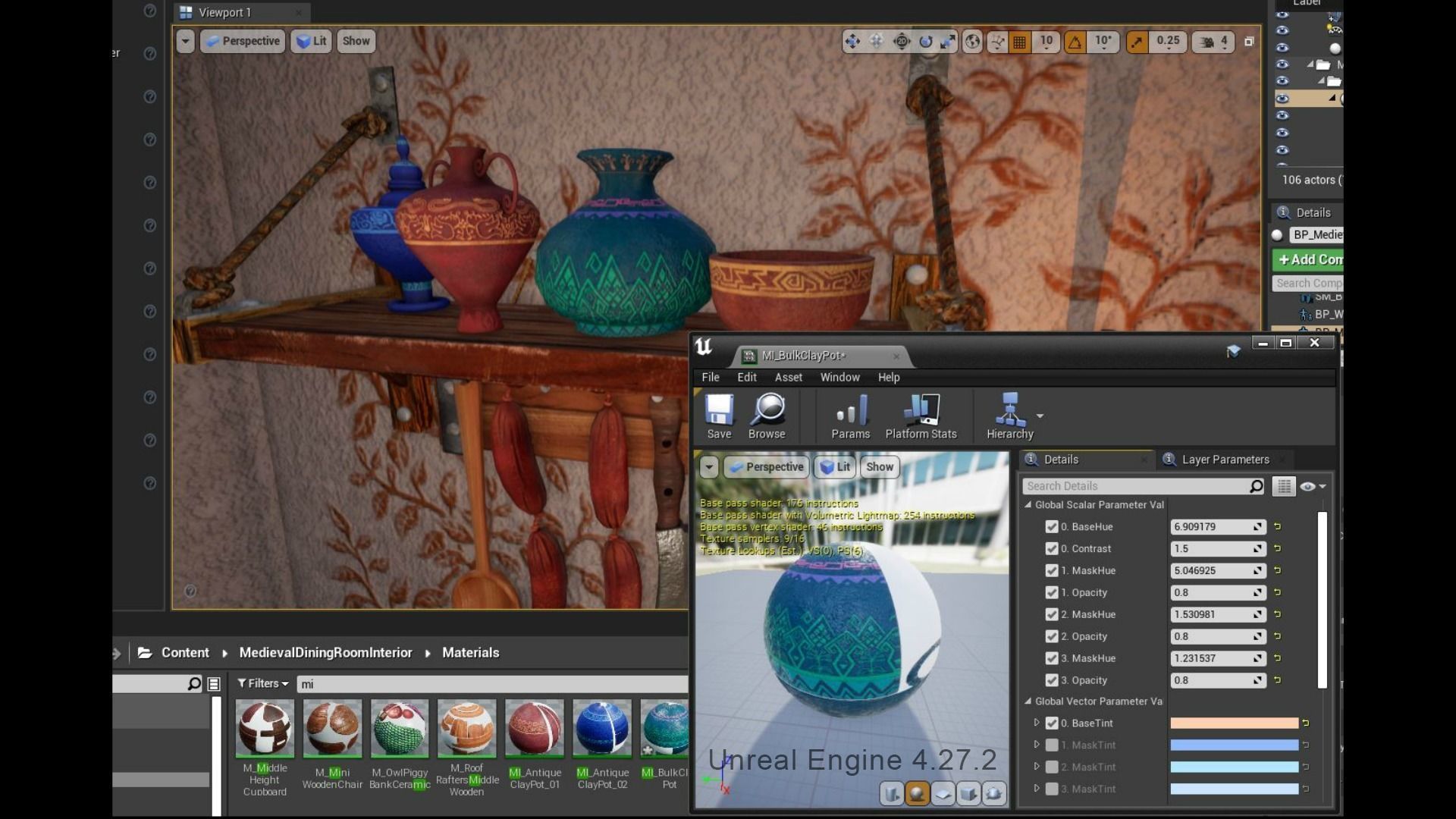
Task: Click the Add Component button
Action: (1310, 259)
